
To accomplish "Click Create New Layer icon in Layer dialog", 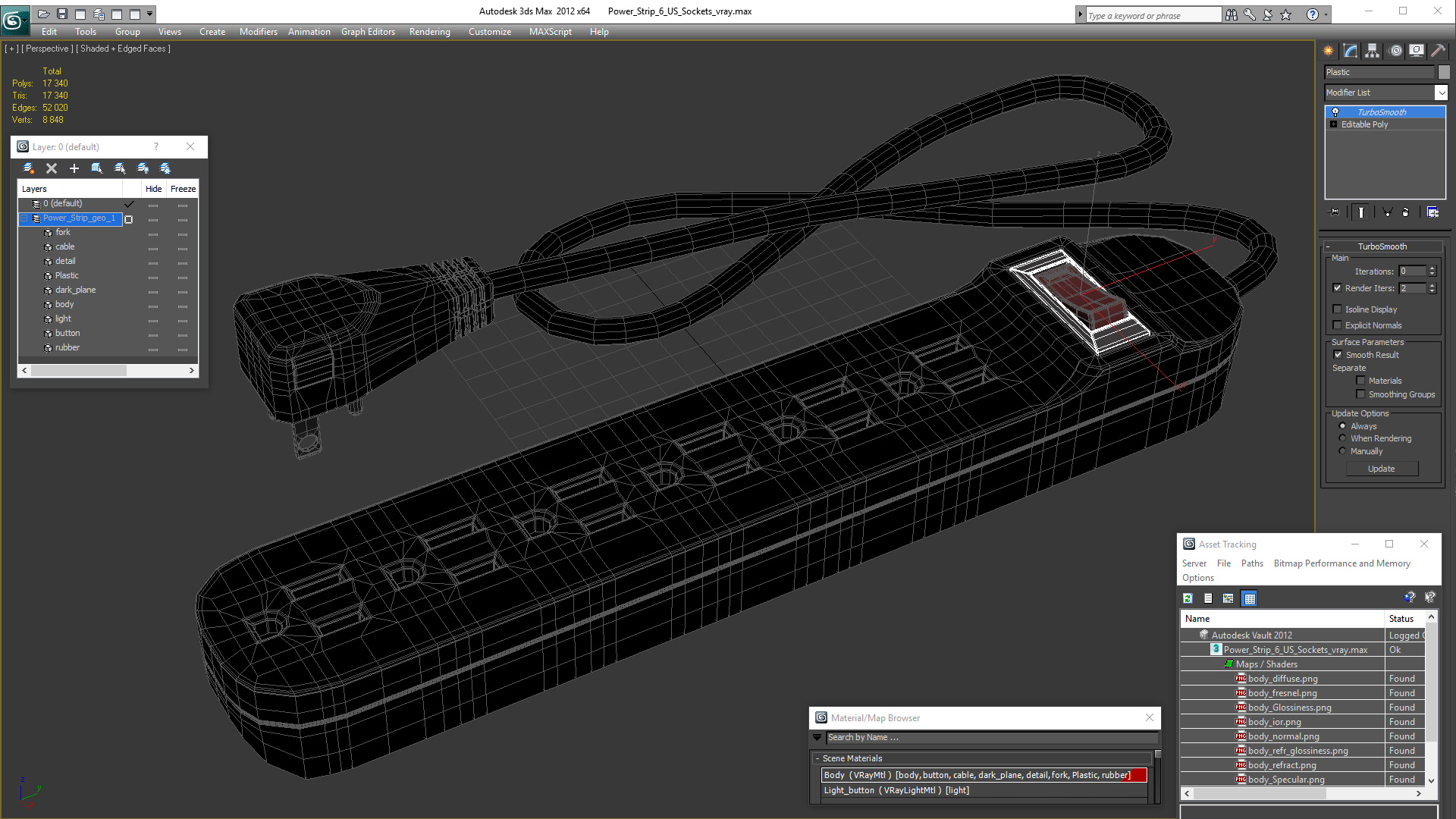I will [29, 168].
